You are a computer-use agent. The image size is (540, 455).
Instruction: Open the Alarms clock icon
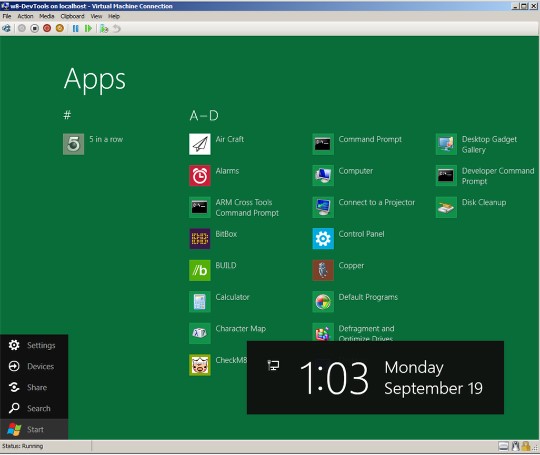200,176
